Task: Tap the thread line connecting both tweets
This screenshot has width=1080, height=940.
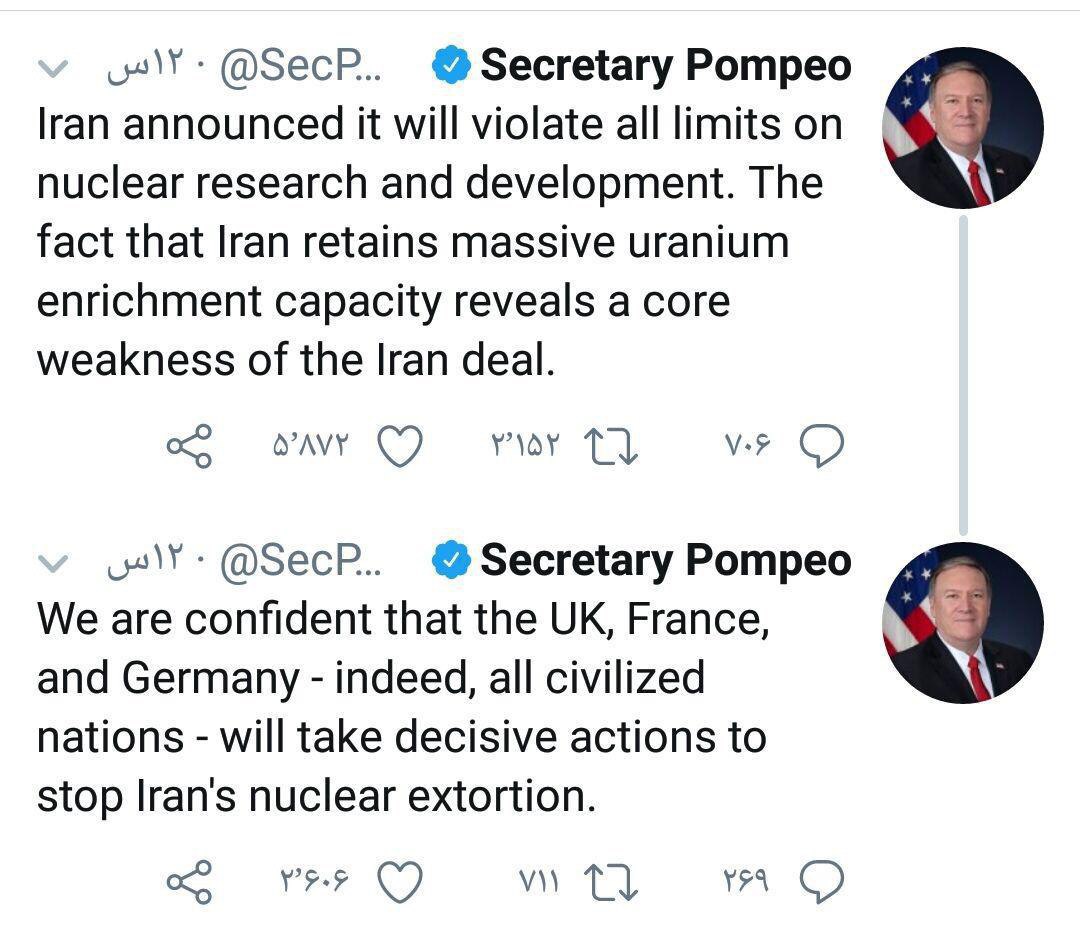Action: (963, 375)
